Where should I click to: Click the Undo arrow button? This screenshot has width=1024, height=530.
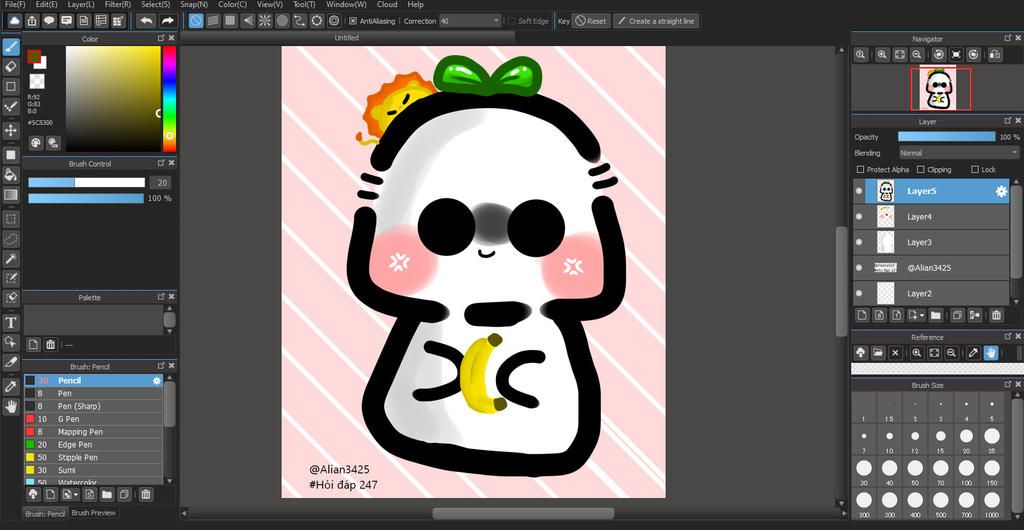[146, 21]
